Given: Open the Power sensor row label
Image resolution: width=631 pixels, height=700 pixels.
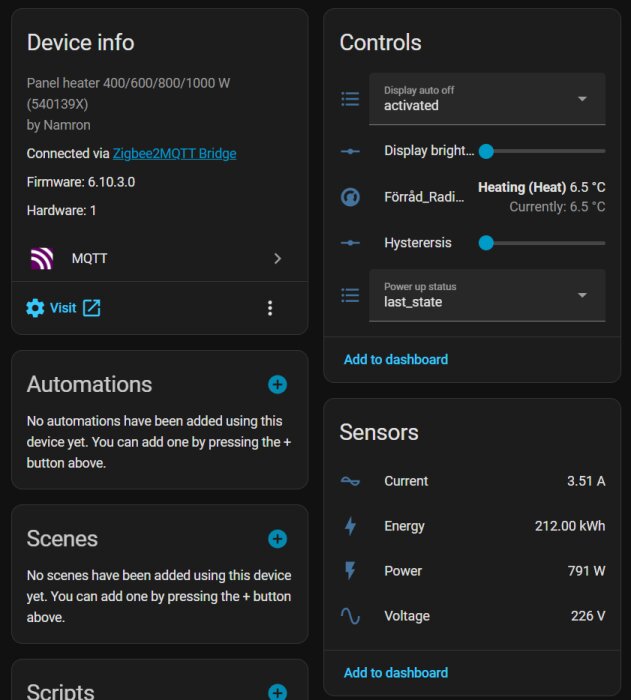Looking at the screenshot, I should [x=403, y=571].
